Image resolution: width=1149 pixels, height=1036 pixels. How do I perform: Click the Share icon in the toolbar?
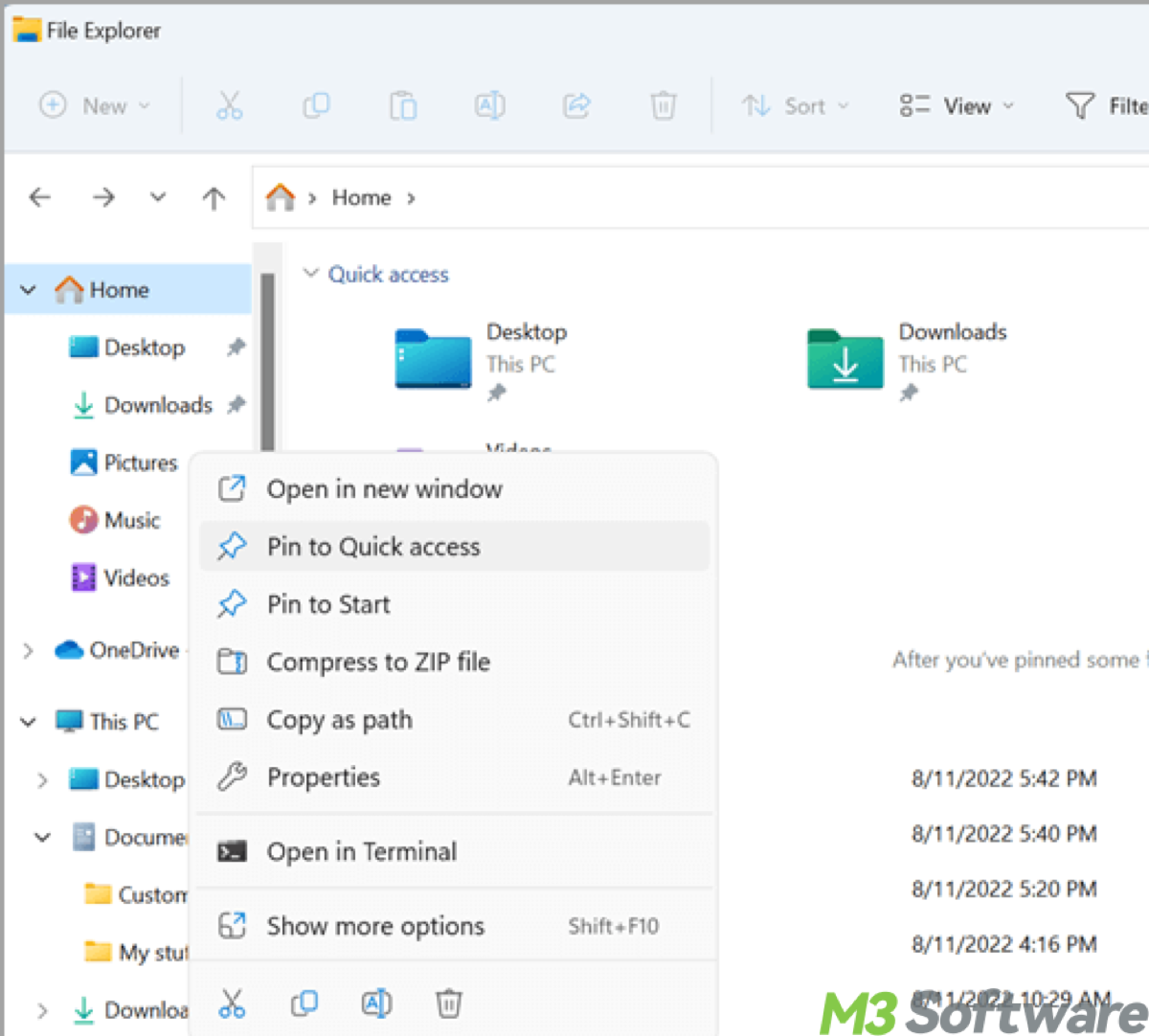(x=576, y=105)
